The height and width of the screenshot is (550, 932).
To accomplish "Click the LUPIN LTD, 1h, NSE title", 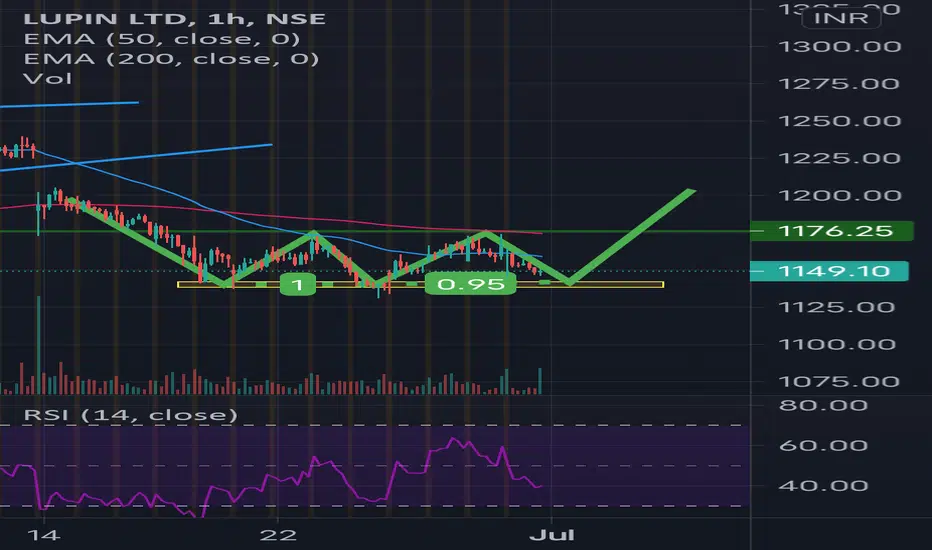I will [x=174, y=18].
